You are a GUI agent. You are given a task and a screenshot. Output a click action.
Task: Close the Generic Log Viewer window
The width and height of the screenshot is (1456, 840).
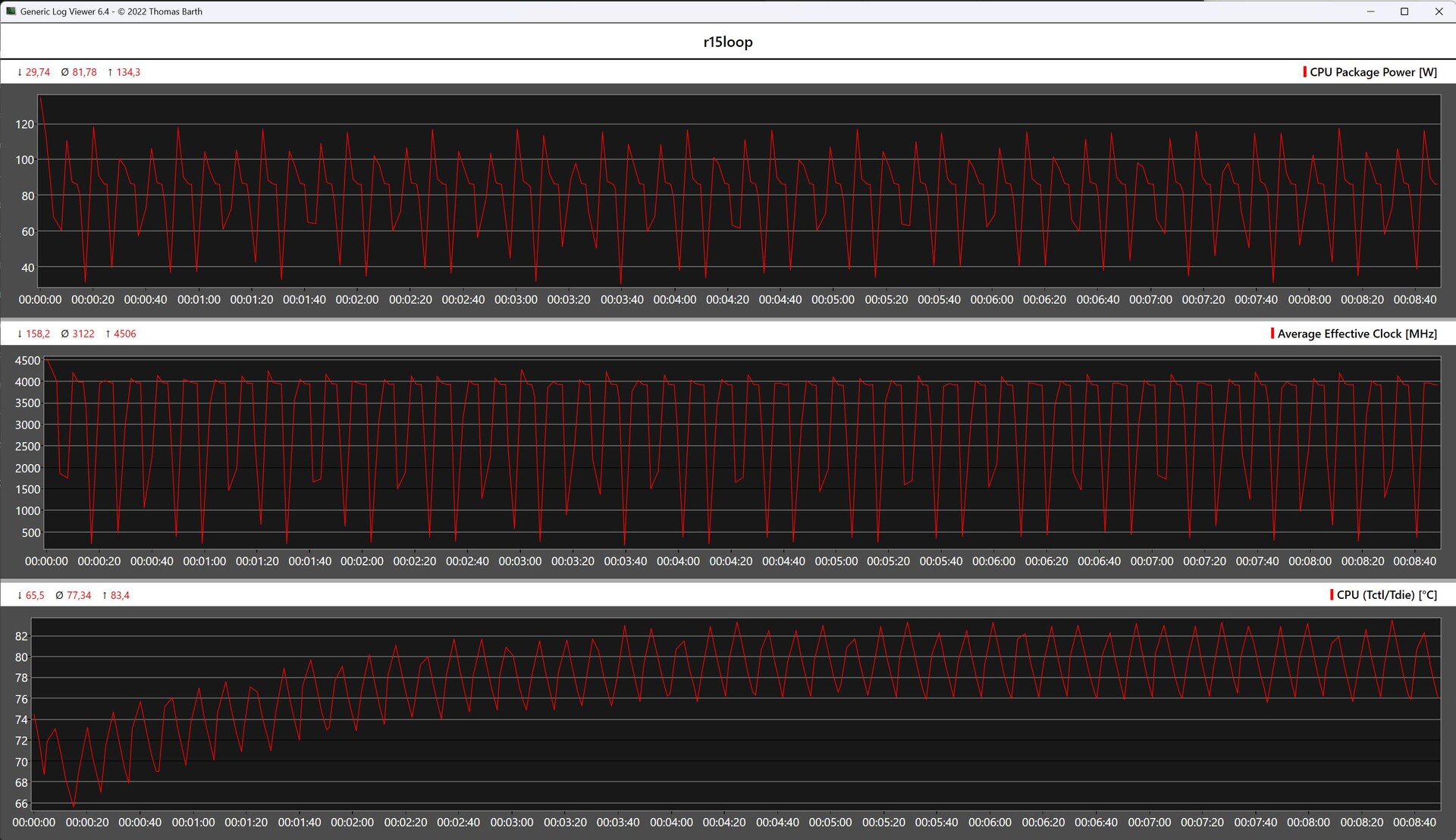[x=1439, y=11]
